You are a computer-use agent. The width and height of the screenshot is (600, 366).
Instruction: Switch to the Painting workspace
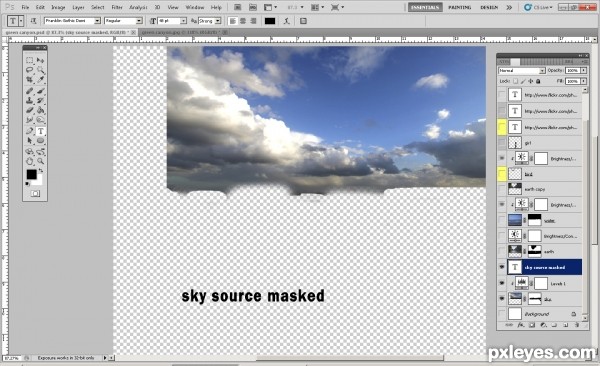coord(460,7)
